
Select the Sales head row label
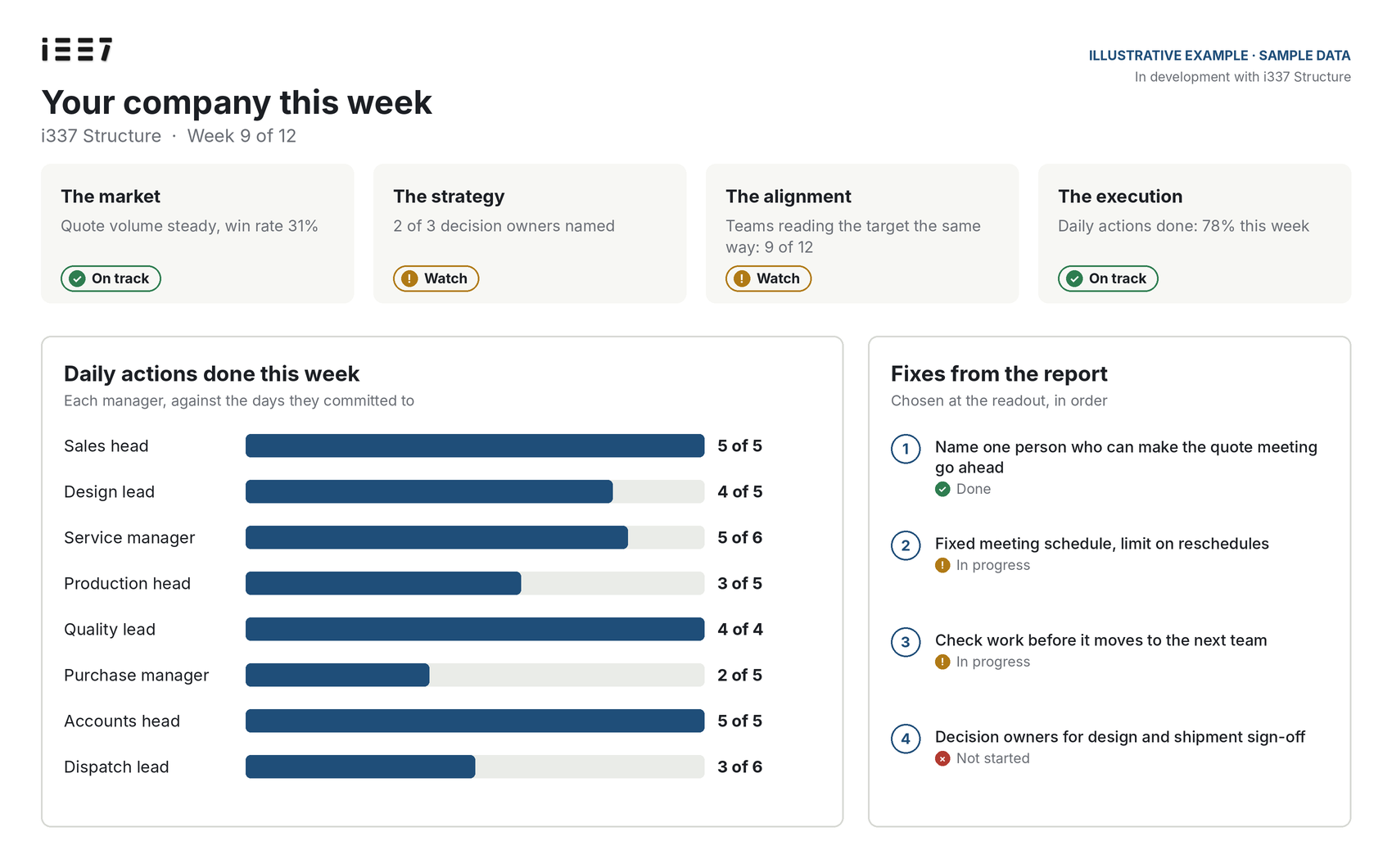coord(106,446)
